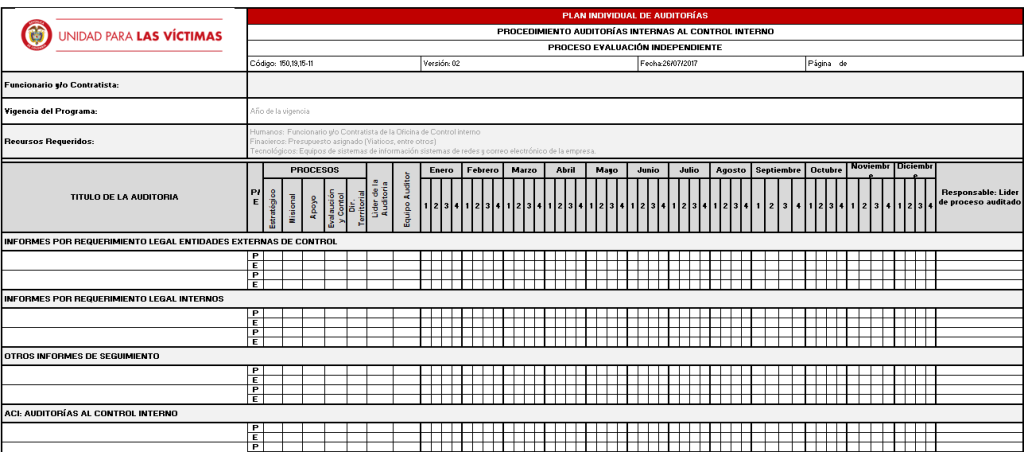Screen dimensions: 1024x452
Task: Click the Unidad para las Víctimas logo
Action: point(122,35)
